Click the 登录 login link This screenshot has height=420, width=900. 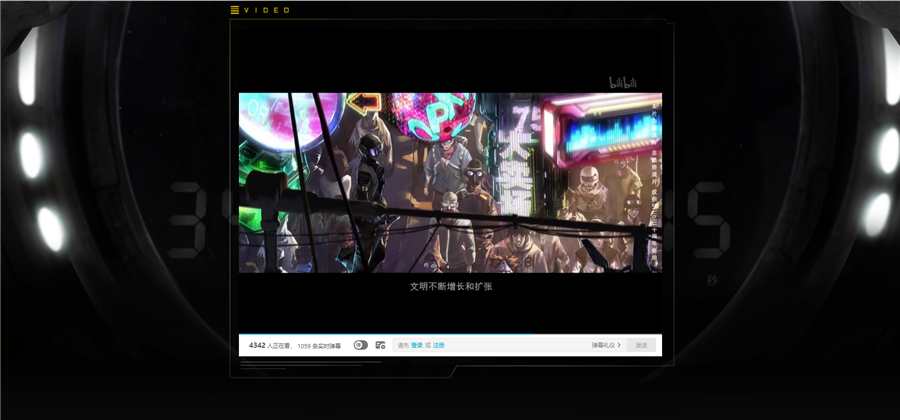coord(417,345)
